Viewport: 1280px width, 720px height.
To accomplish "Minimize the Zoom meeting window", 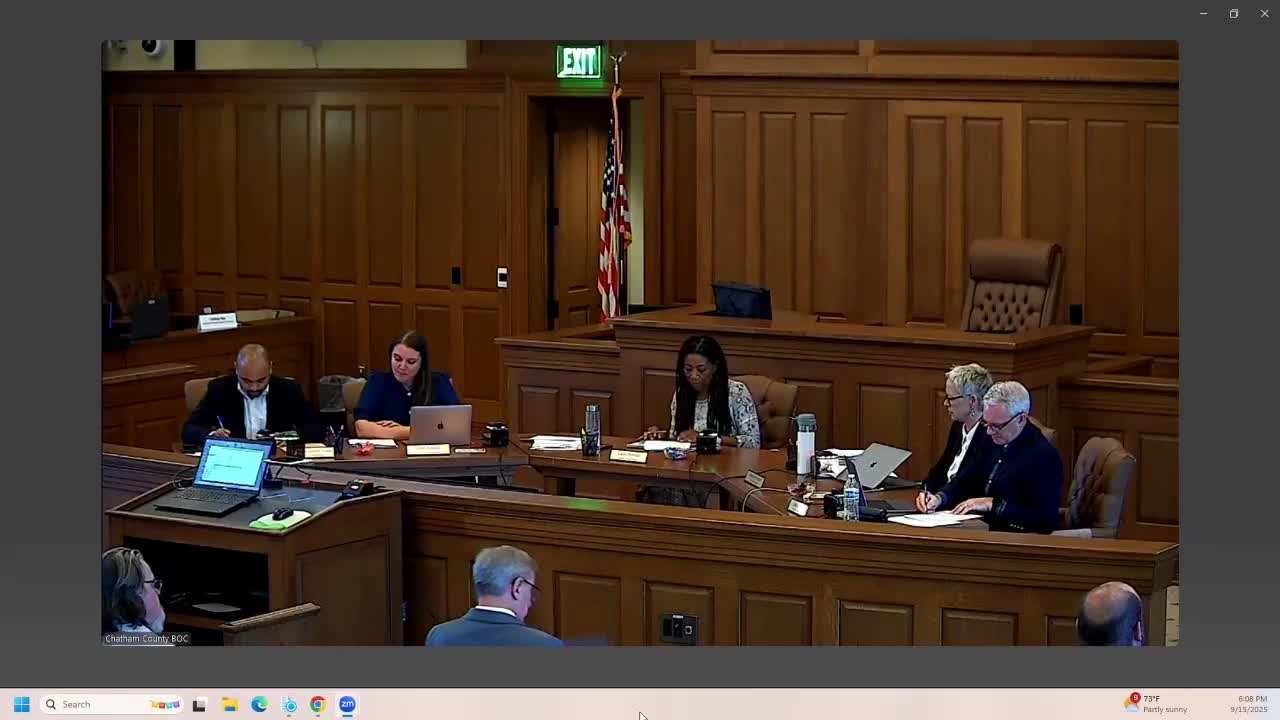I will [x=1203, y=14].
